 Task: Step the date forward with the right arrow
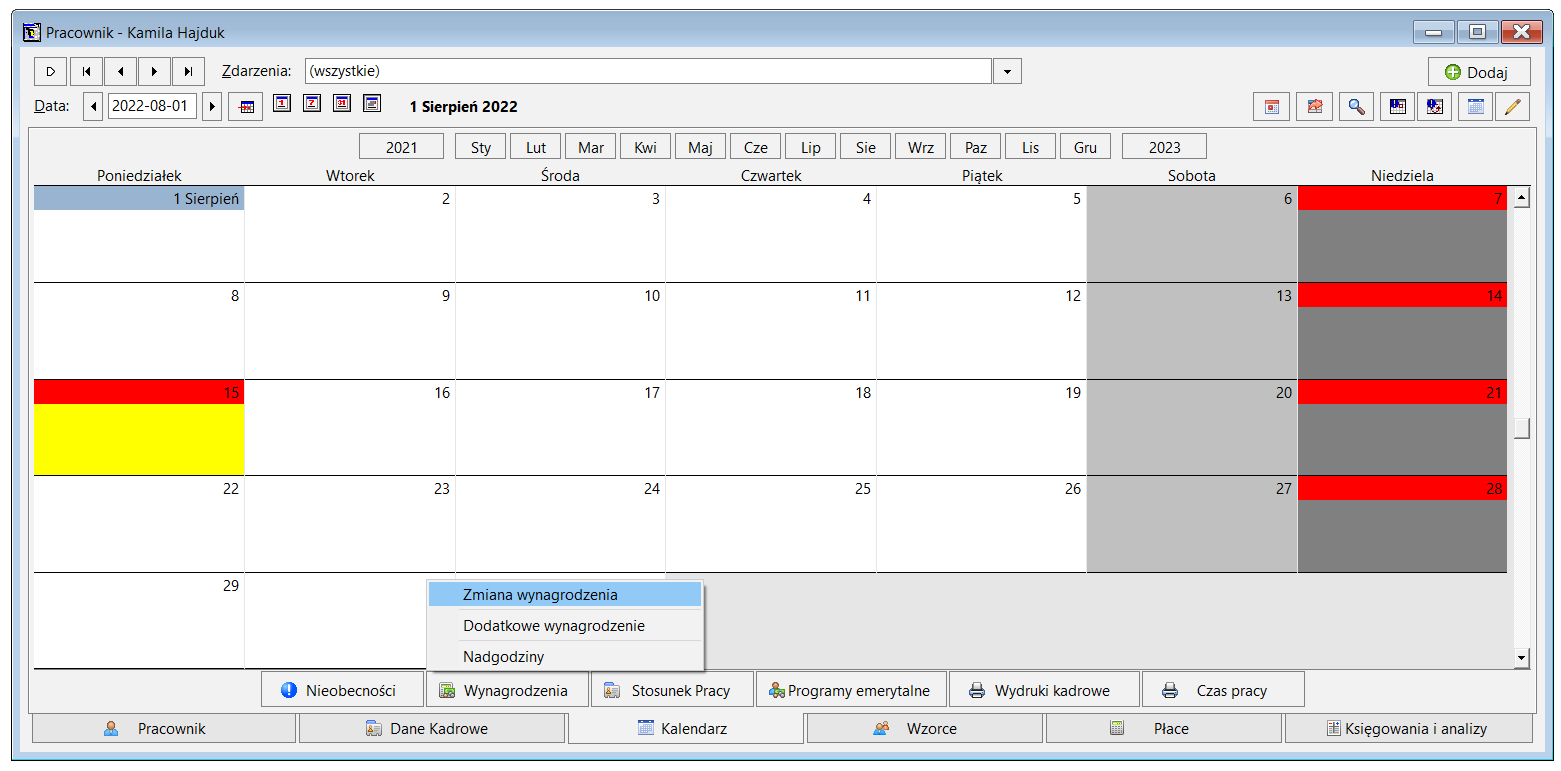point(211,106)
